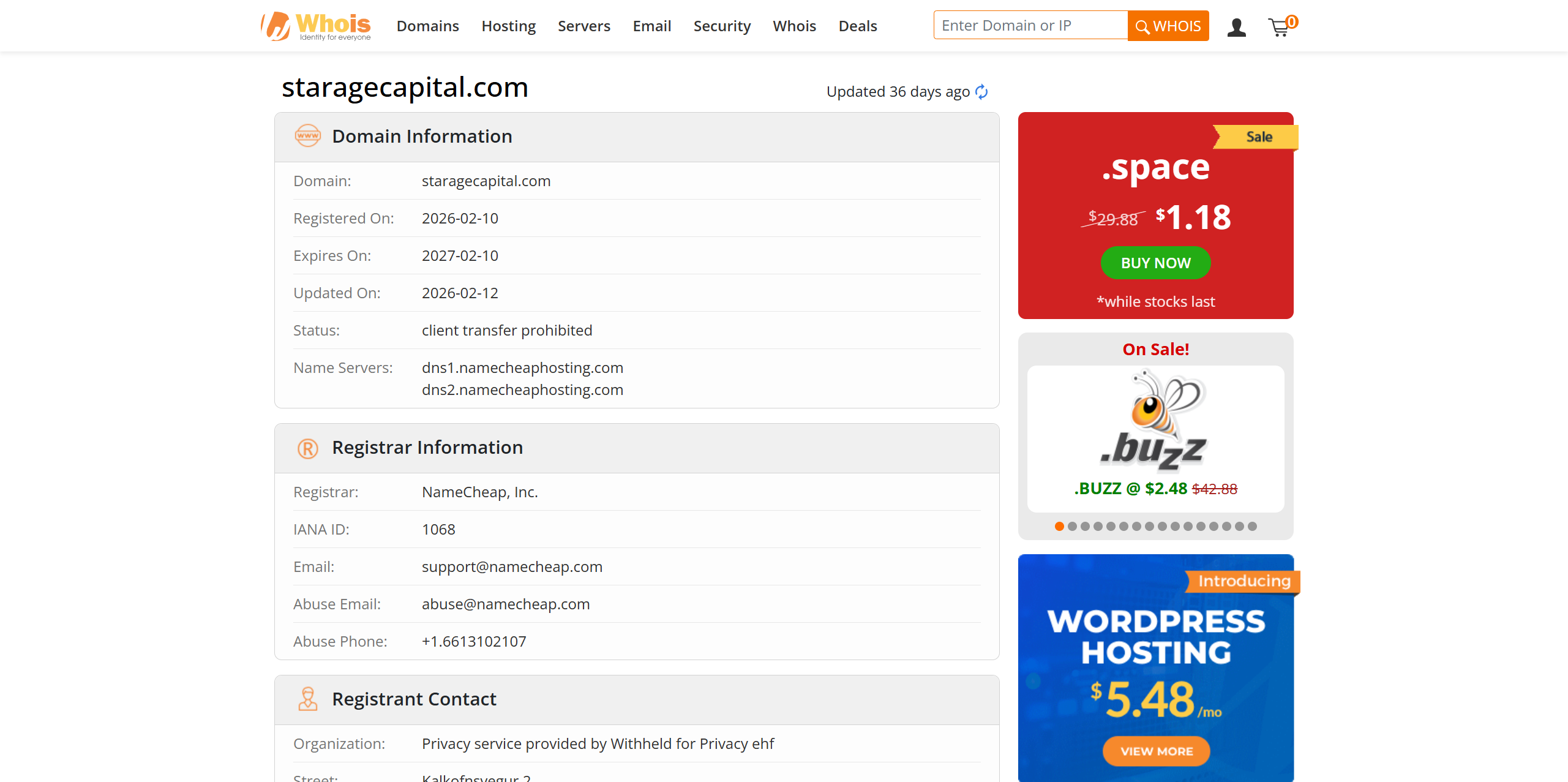Click the registered date 2026-02-10

point(460,219)
